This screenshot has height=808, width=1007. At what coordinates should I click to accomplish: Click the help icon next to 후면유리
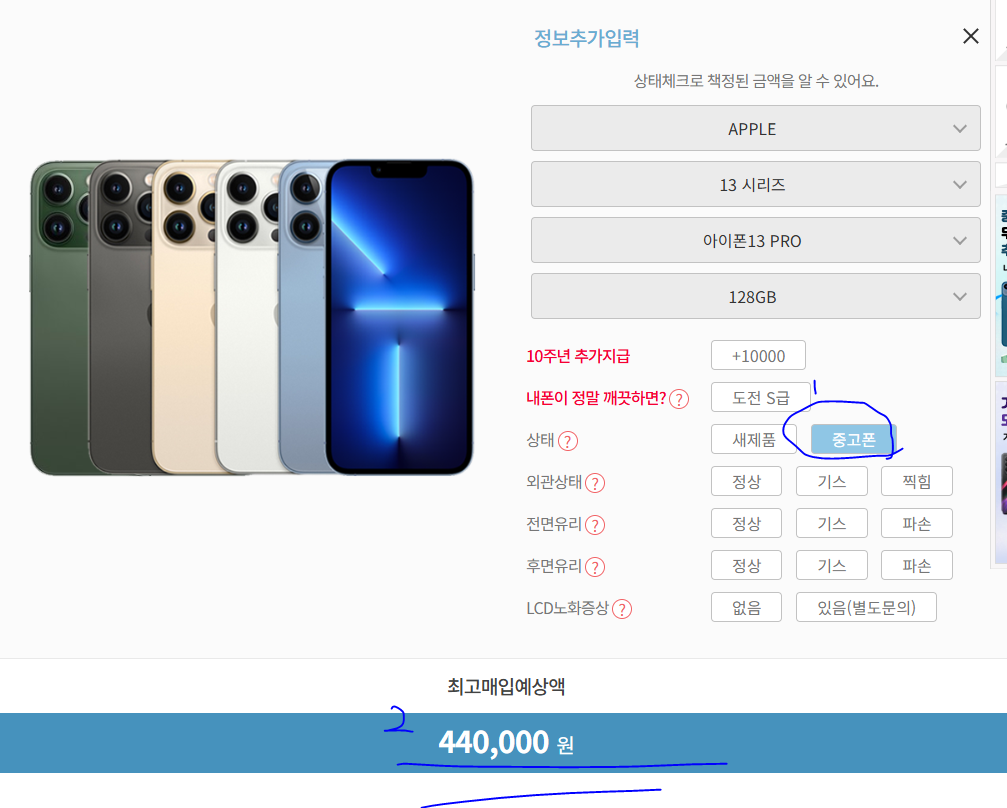[x=595, y=567]
